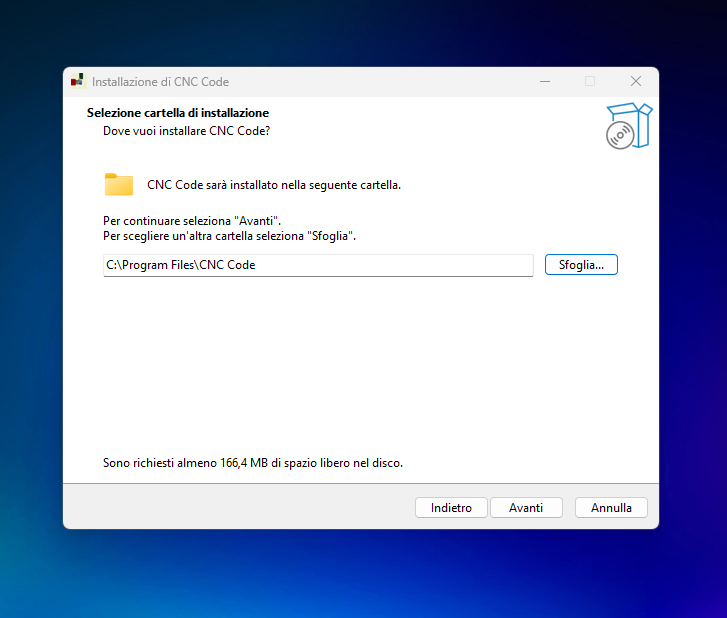The height and width of the screenshot is (618, 727).
Task: Click the yellow folder icon
Action: (119, 184)
